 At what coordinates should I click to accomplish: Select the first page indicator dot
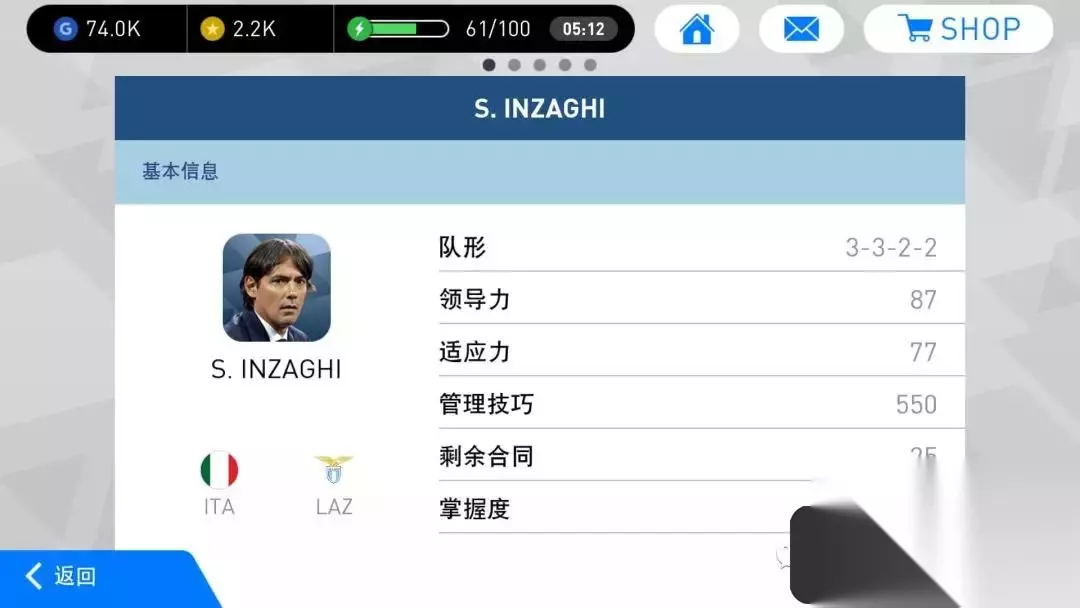pyautogui.click(x=489, y=65)
